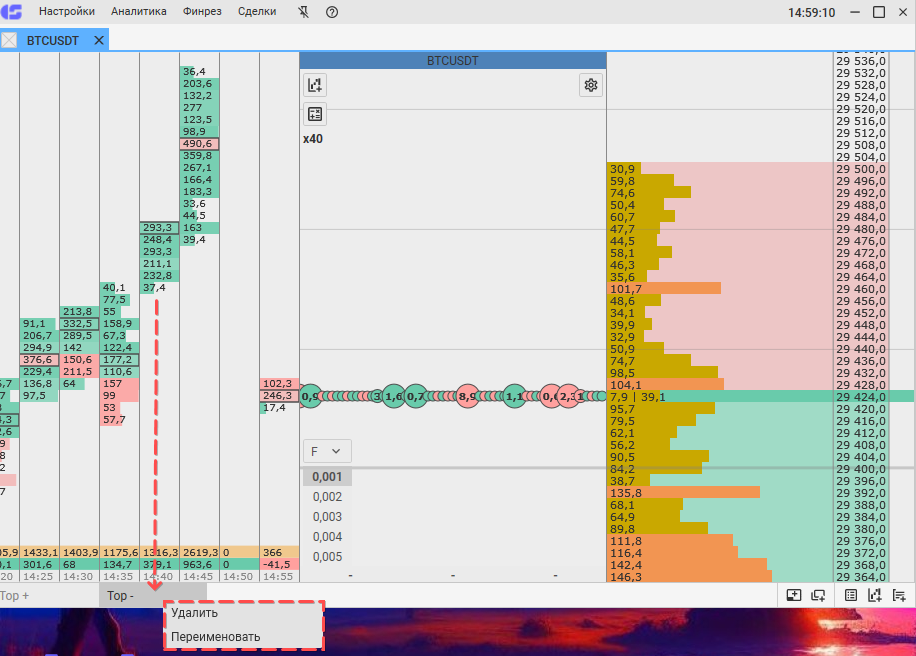Image resolution: width=916 pixels, height=656 pixels.
Task: Select the 0,002 working volume
Action: [x=327, y=497]
